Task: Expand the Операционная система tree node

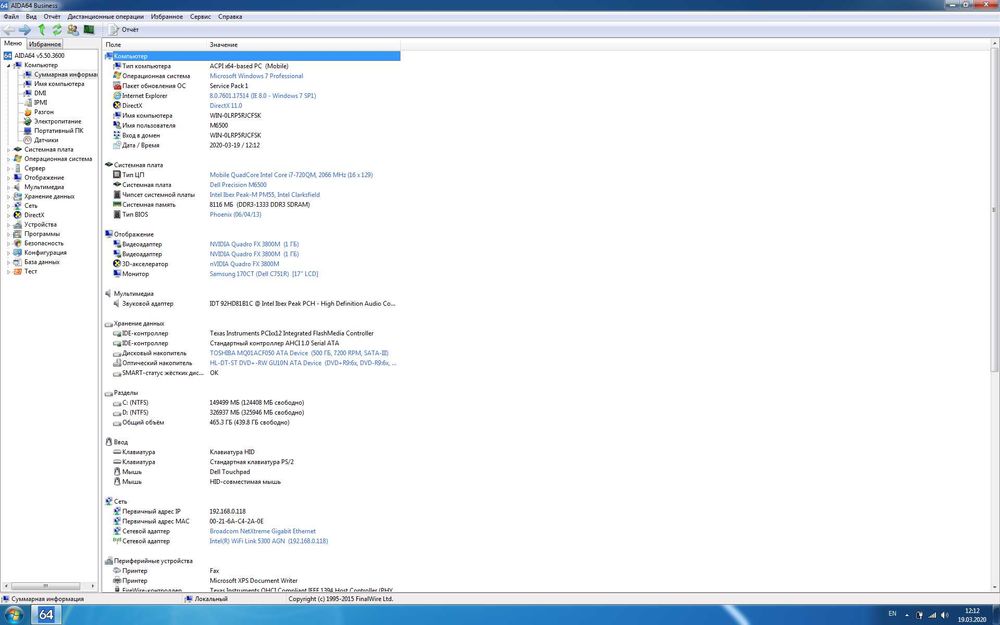Action: click(8, 159)
